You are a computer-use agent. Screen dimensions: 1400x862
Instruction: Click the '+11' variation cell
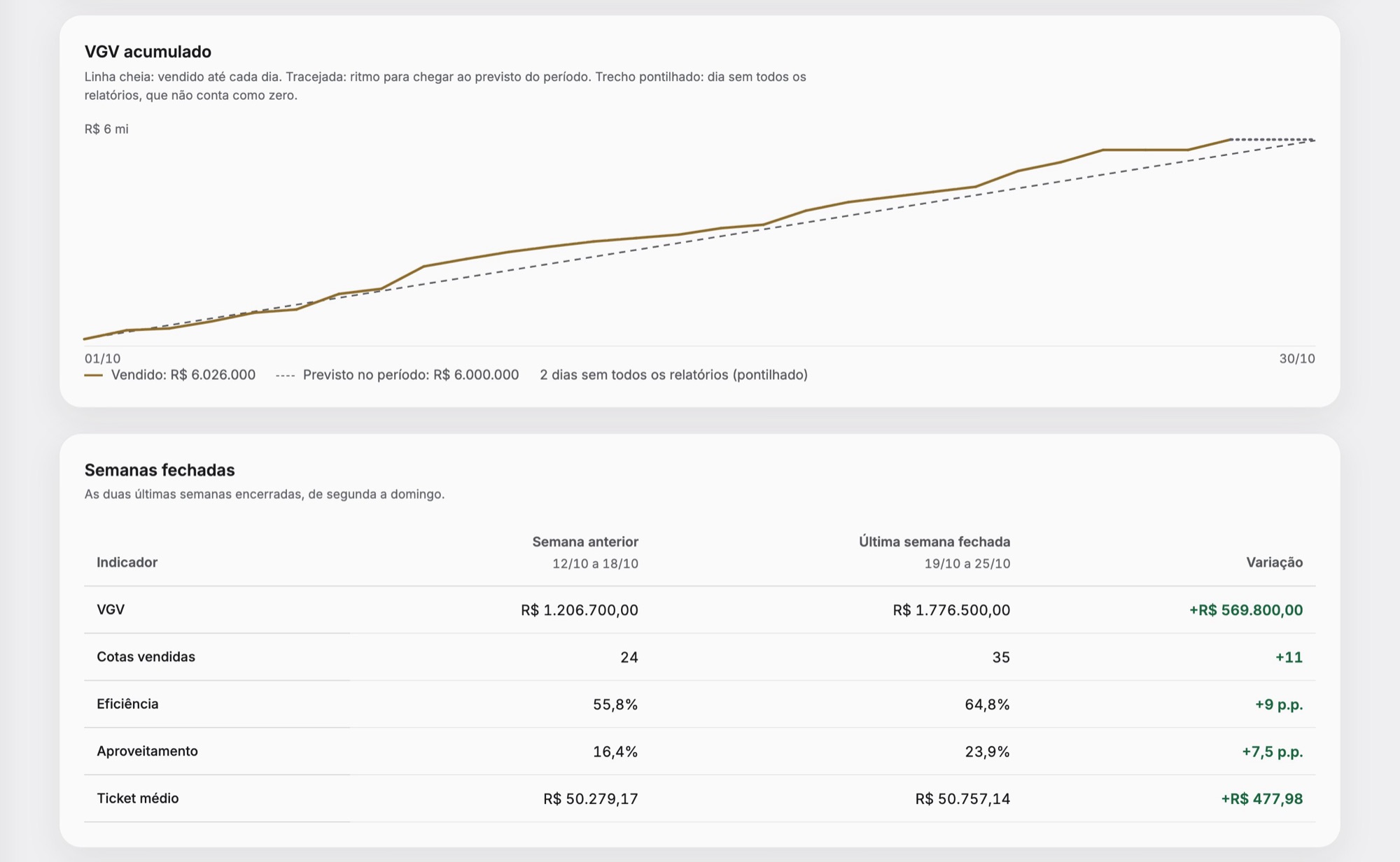tap(1289, 657)
